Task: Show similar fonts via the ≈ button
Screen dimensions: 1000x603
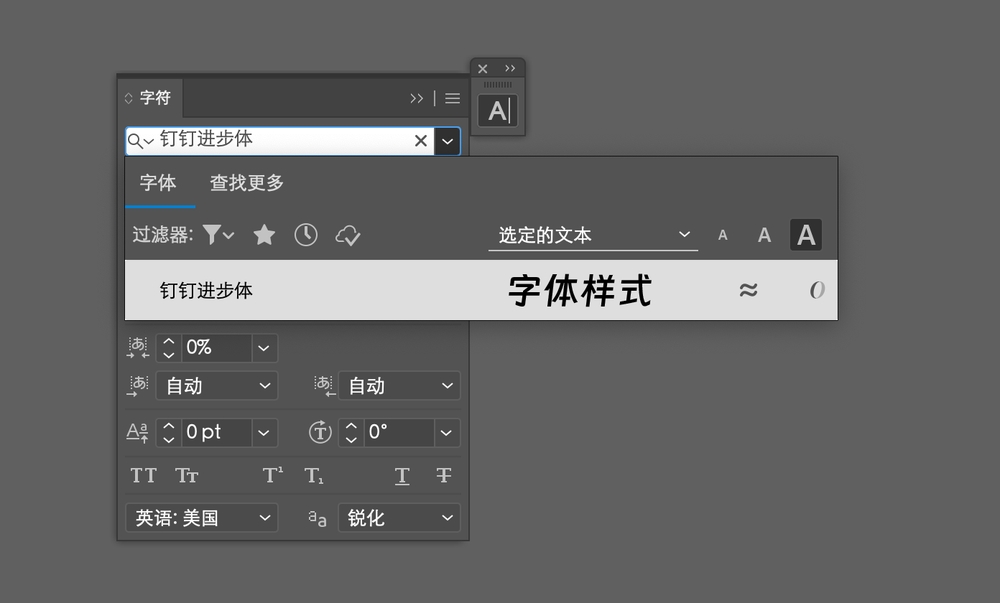Action: click(749, 290)
